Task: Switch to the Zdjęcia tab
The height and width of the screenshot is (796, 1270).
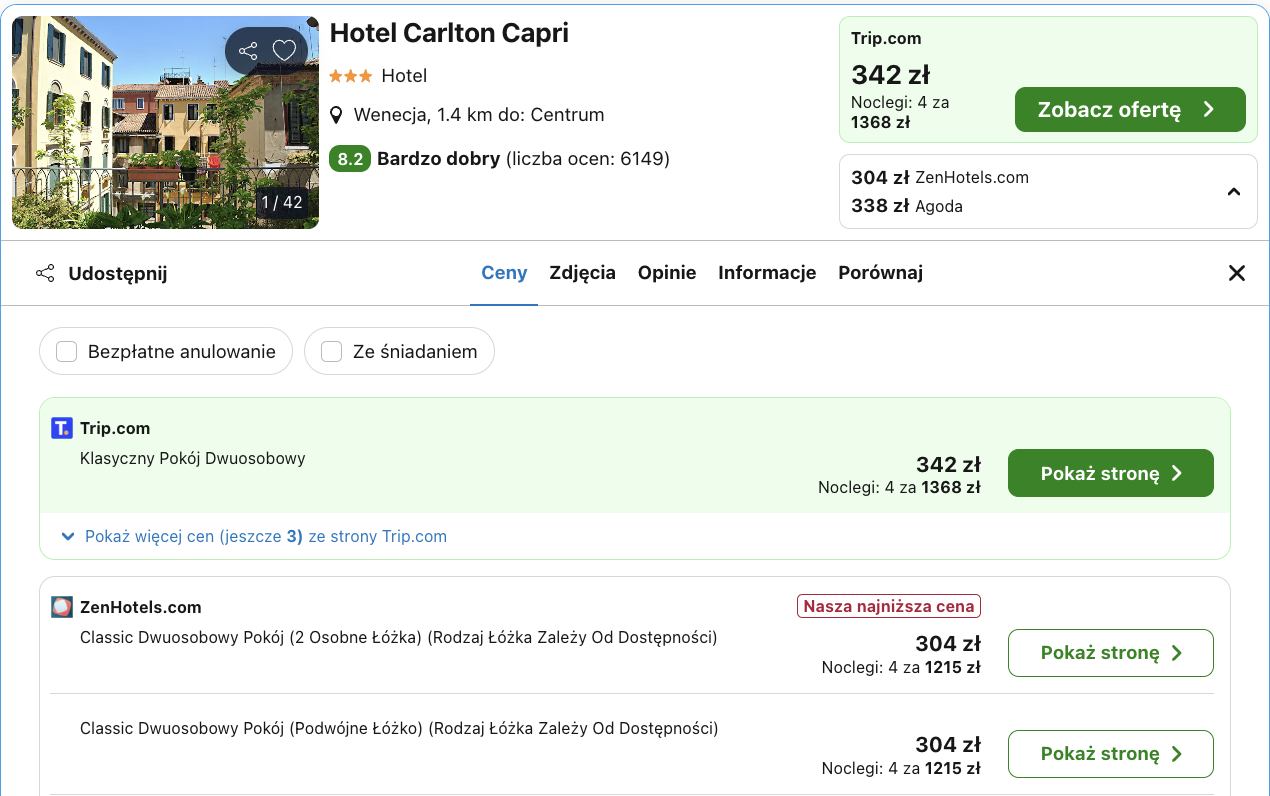Action: coord(582,272)
